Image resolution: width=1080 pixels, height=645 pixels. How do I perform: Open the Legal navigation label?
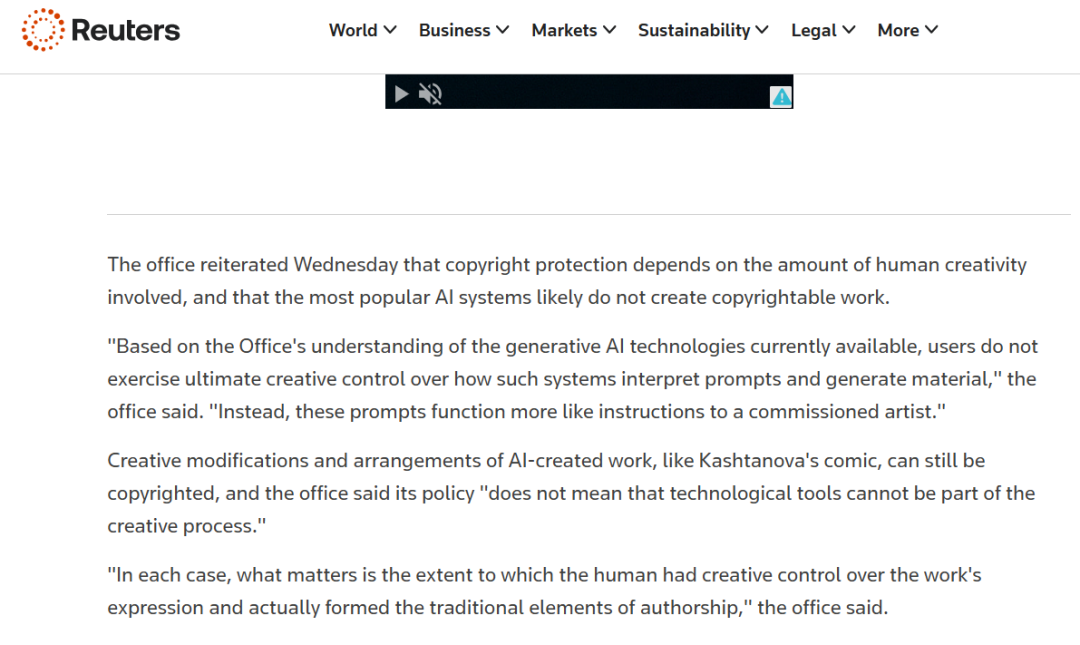point(813,30)
